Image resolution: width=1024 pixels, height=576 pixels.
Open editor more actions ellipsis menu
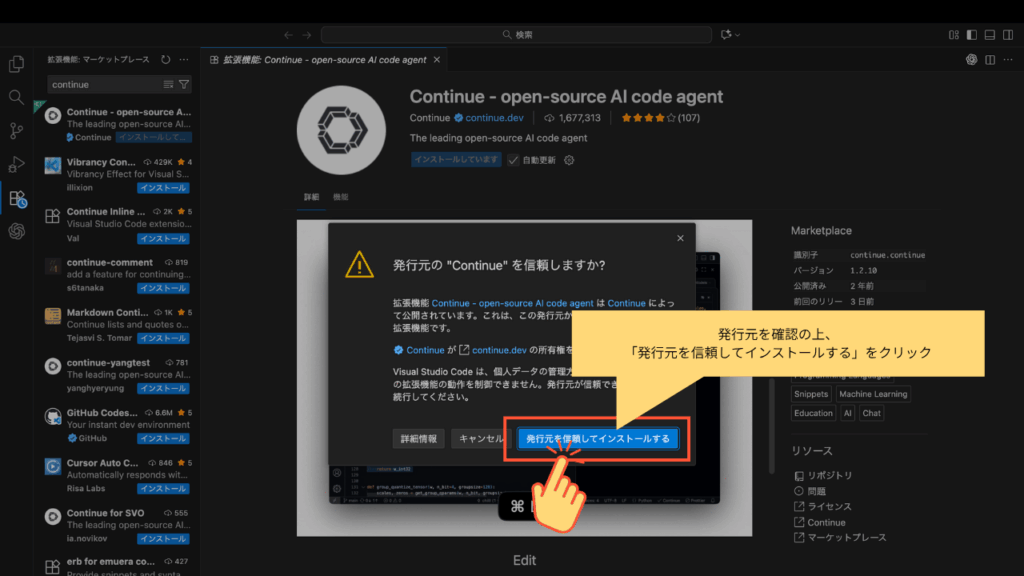click(1006, 60)
